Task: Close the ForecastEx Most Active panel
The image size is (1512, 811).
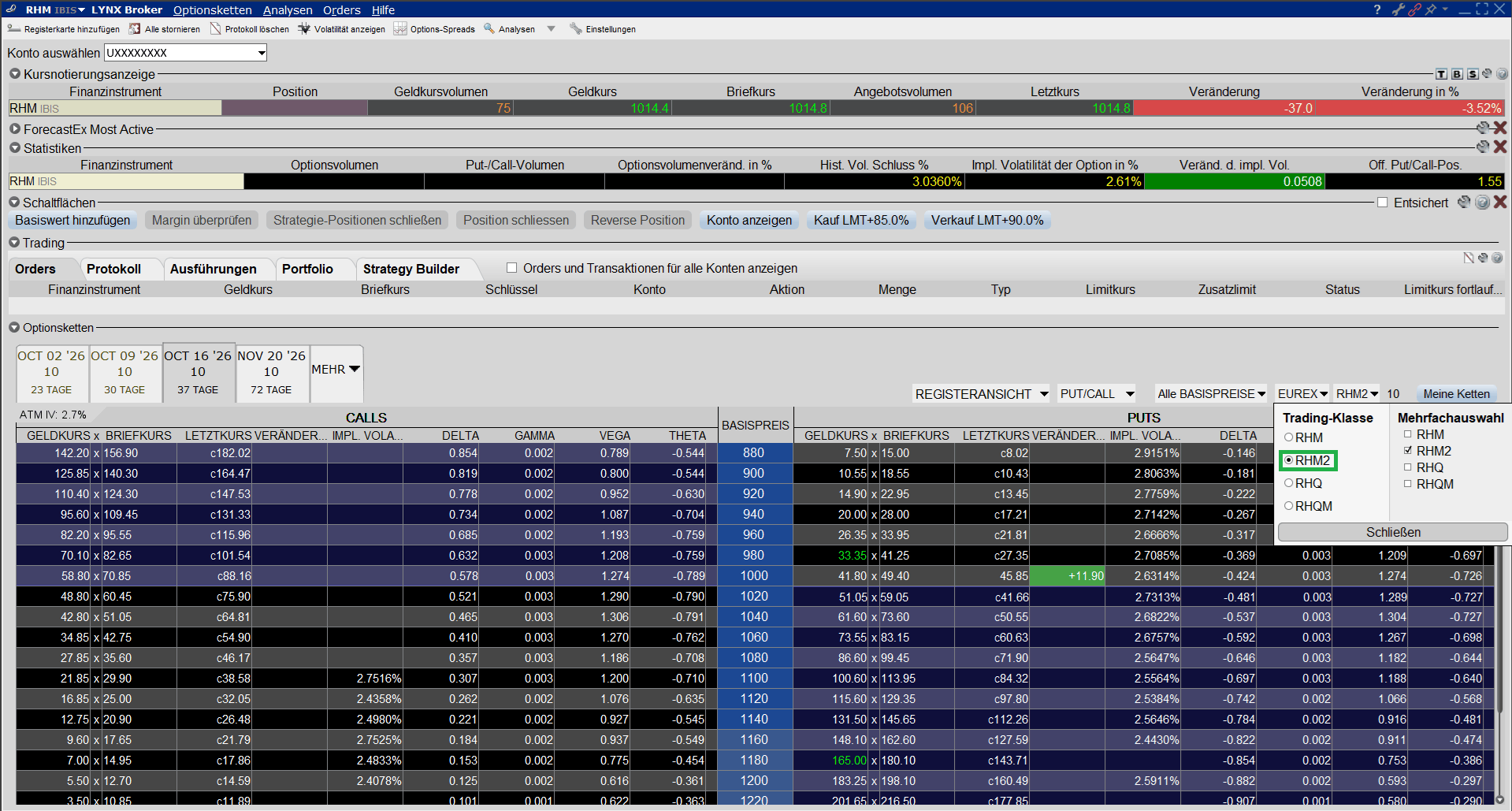Action: (1500, 128)
